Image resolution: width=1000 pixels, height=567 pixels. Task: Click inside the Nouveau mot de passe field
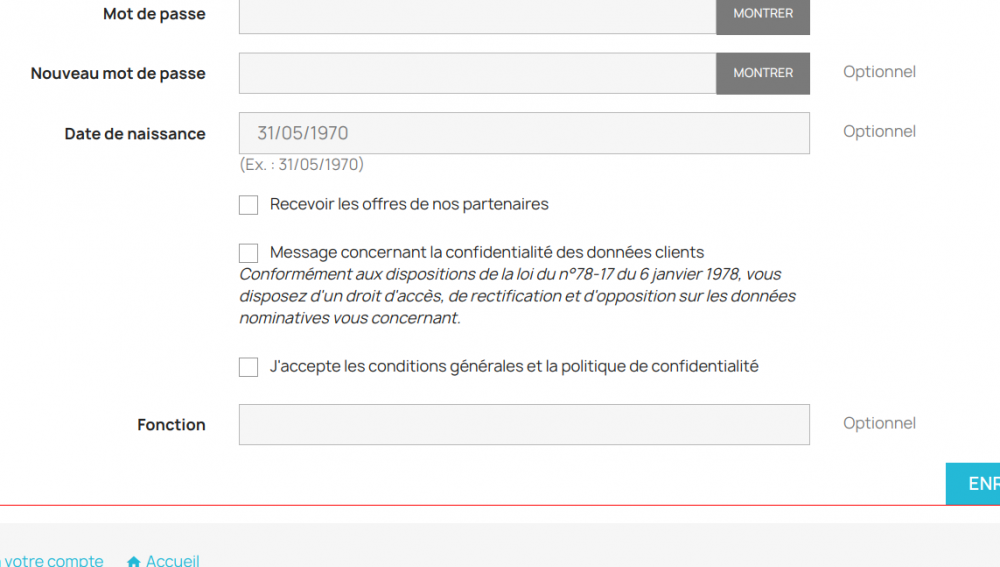[x=477, y=73]
